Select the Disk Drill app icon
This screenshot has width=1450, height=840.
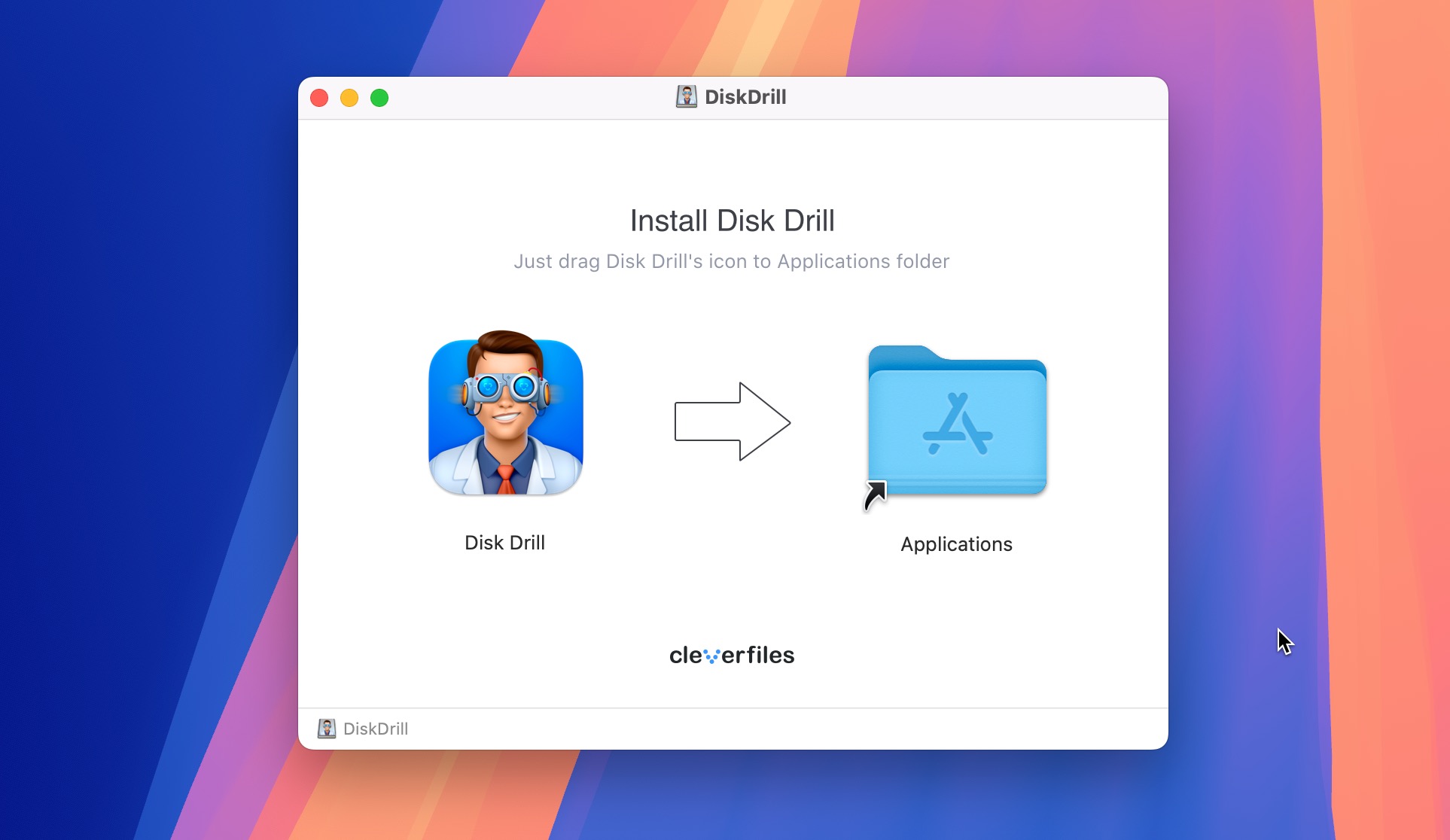point(505,412)
